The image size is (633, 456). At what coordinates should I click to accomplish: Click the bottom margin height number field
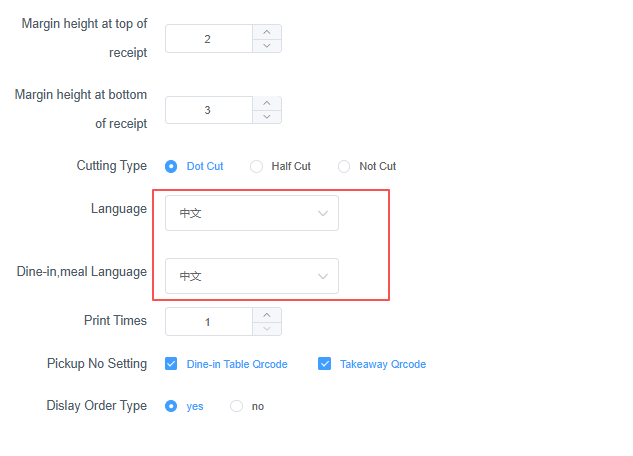point(208,110)
